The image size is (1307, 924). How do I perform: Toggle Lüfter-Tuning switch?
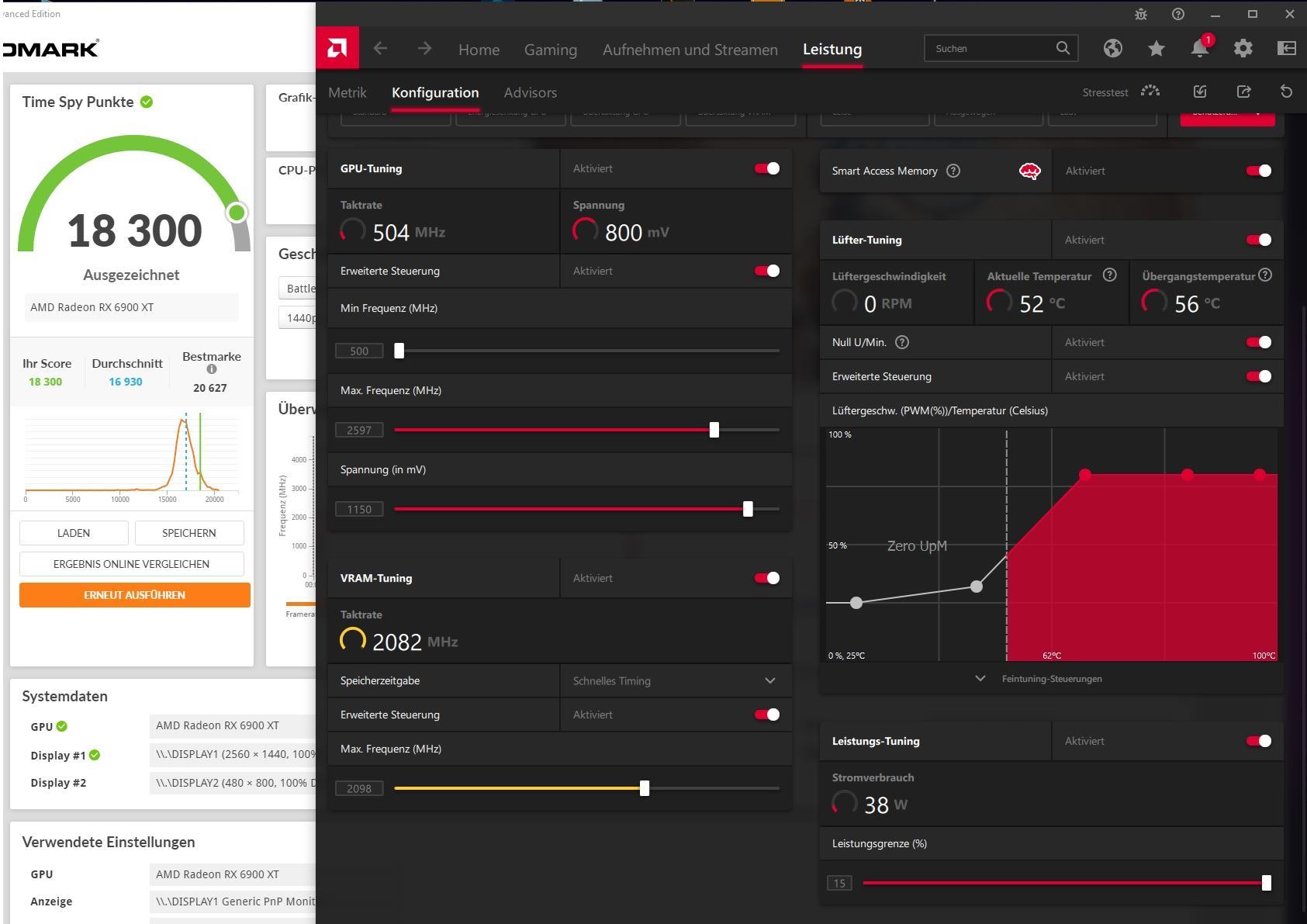click(1259, 240)
